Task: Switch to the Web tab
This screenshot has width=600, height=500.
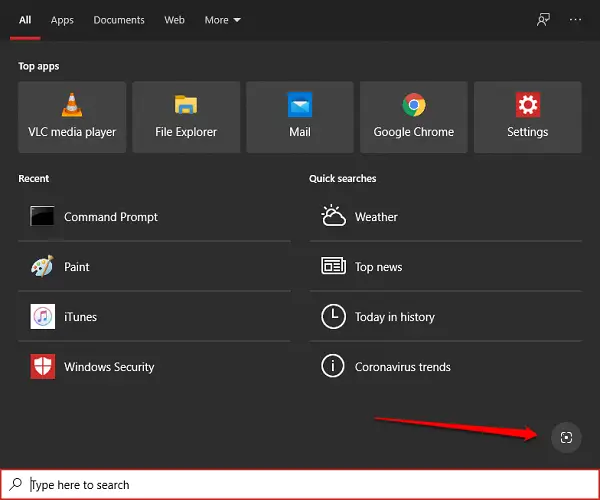Action: click(x=174, y=20)
